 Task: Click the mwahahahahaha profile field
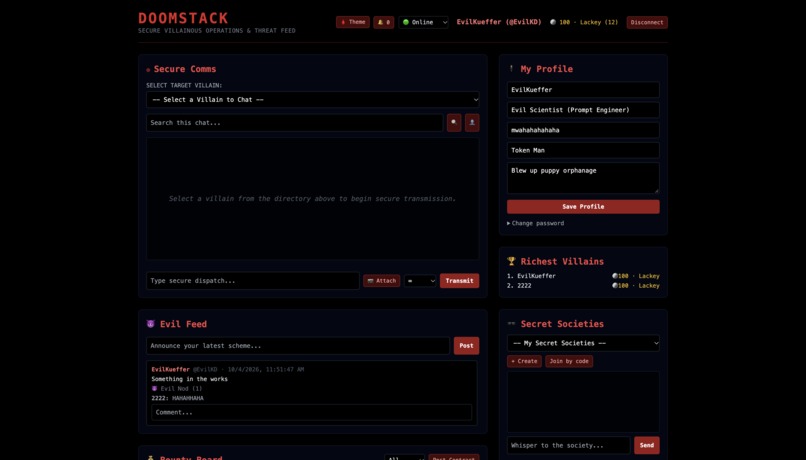pyautogui.click(x=583, y=130)
